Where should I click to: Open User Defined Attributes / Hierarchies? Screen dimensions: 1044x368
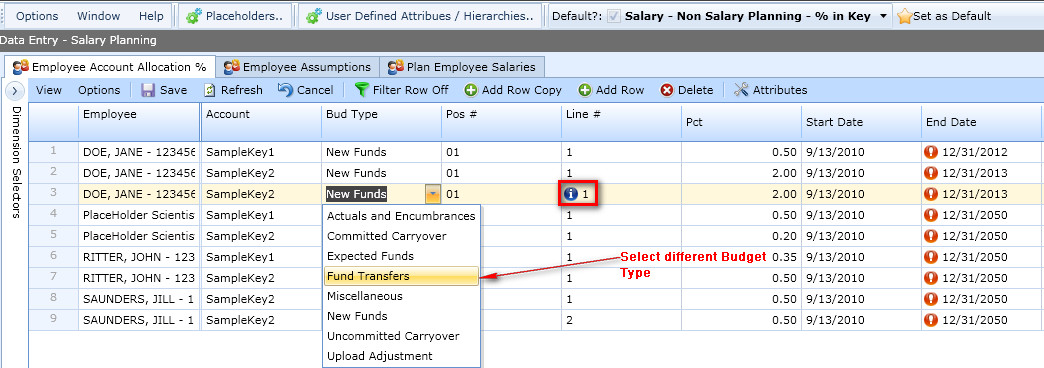(x=419, y=16)
